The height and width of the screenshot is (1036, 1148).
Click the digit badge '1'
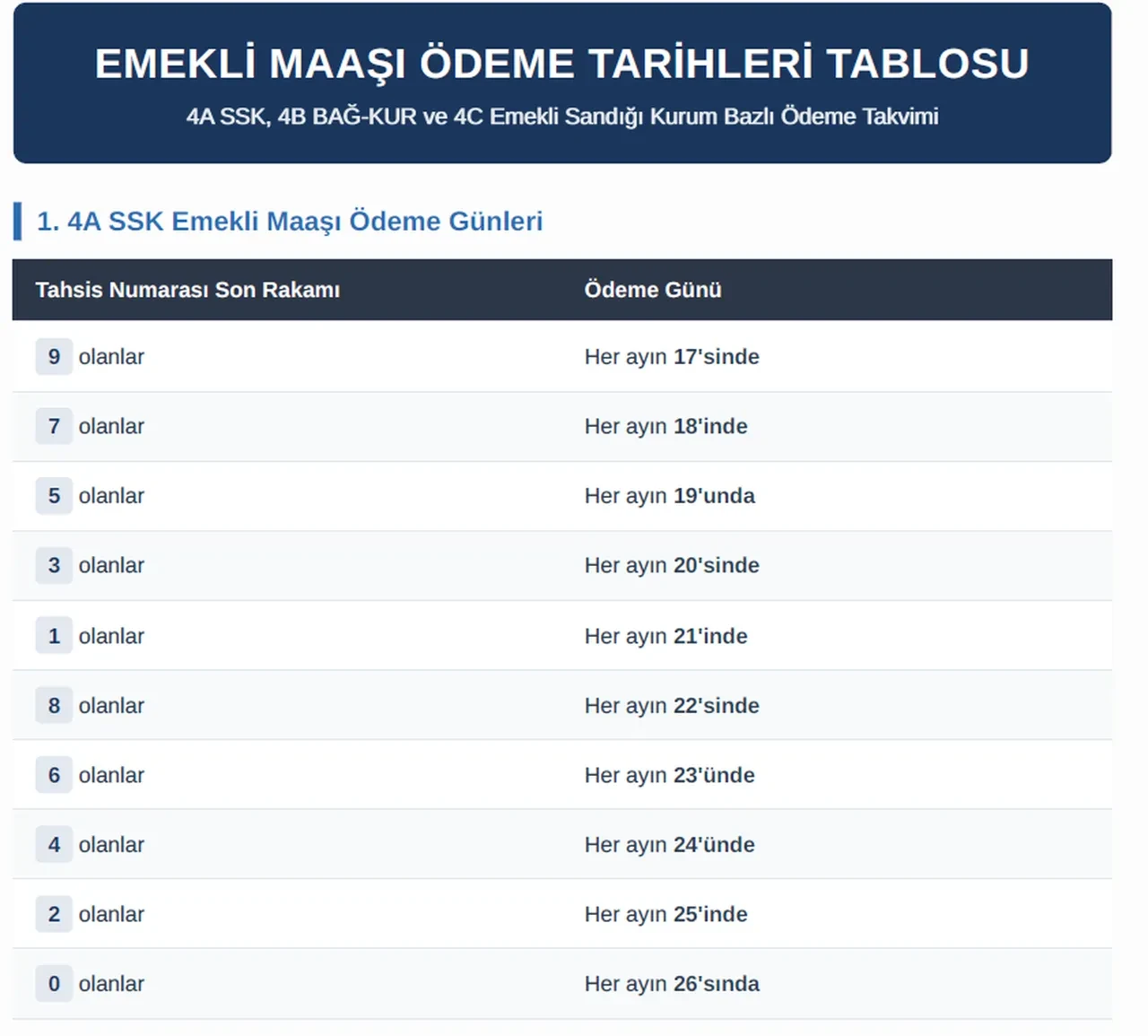click(x=54, y=636)
